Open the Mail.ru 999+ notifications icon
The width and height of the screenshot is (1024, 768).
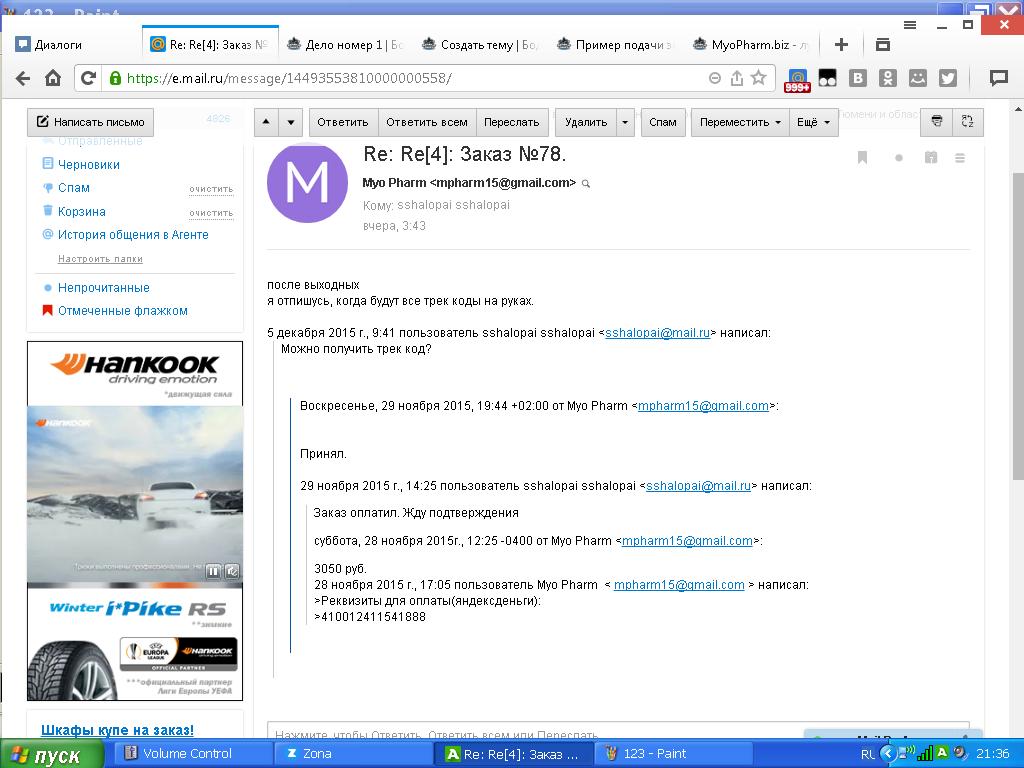[x=797, y=79]
